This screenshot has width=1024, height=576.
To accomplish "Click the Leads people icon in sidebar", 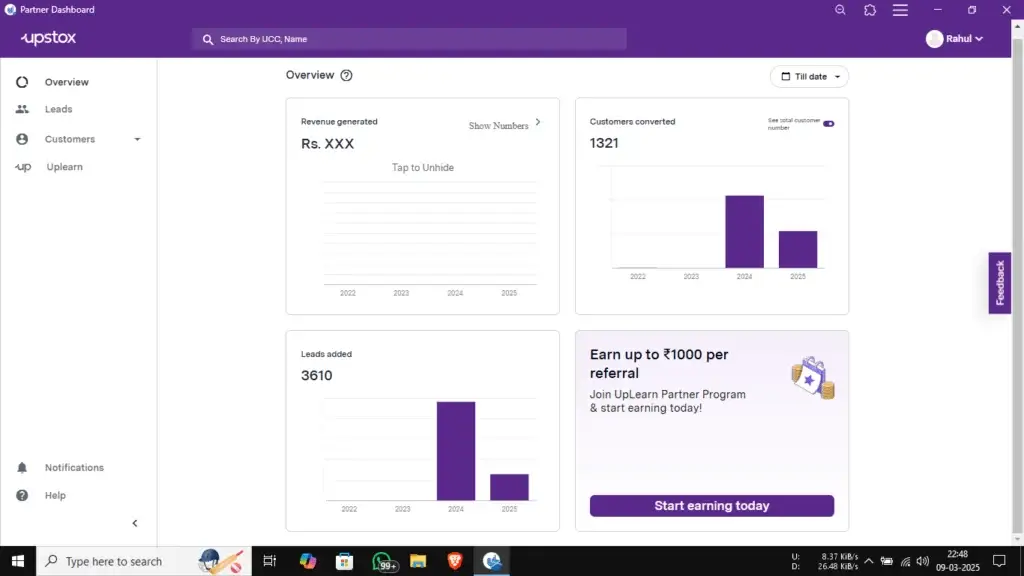I will (x=22, y=109).
